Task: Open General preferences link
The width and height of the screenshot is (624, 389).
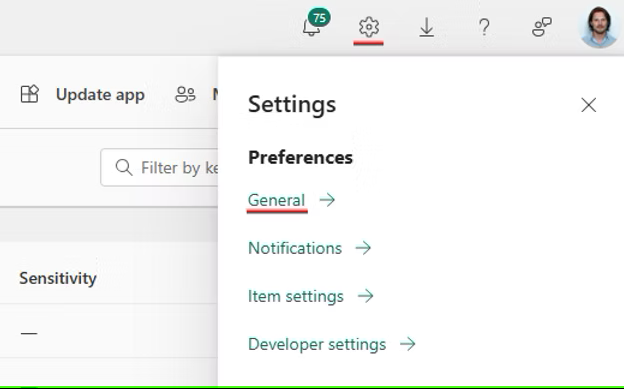Action: tap(277, 200)
